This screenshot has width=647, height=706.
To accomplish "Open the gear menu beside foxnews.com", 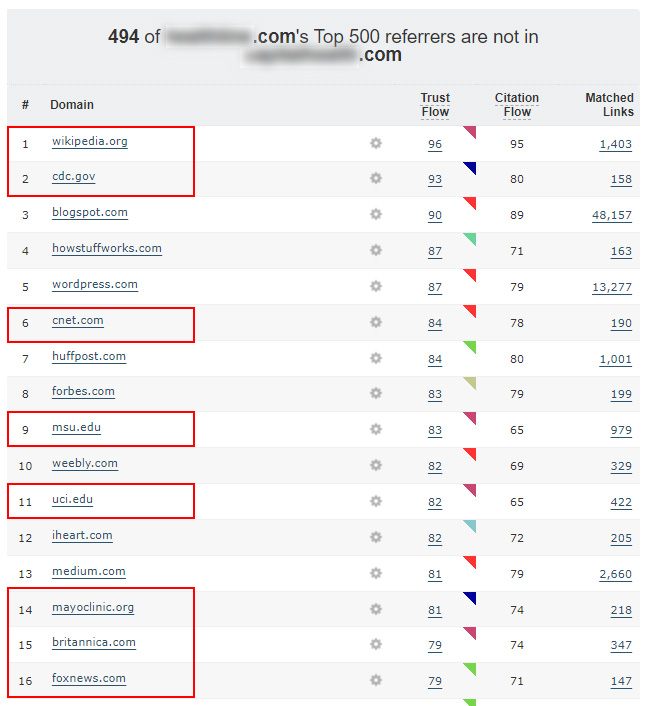I will pos(376,680).
